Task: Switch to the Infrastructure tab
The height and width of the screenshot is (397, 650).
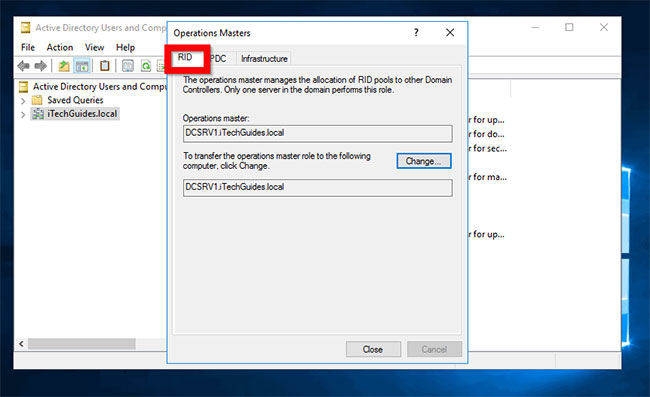Action: (x=264, y=58)
